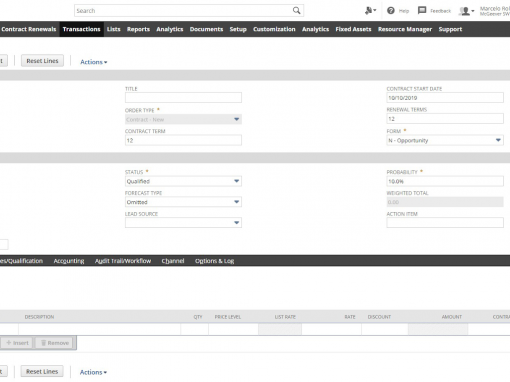510x382 pixels.
Task: Click the Contract Term field
Action: pos(183,140)
